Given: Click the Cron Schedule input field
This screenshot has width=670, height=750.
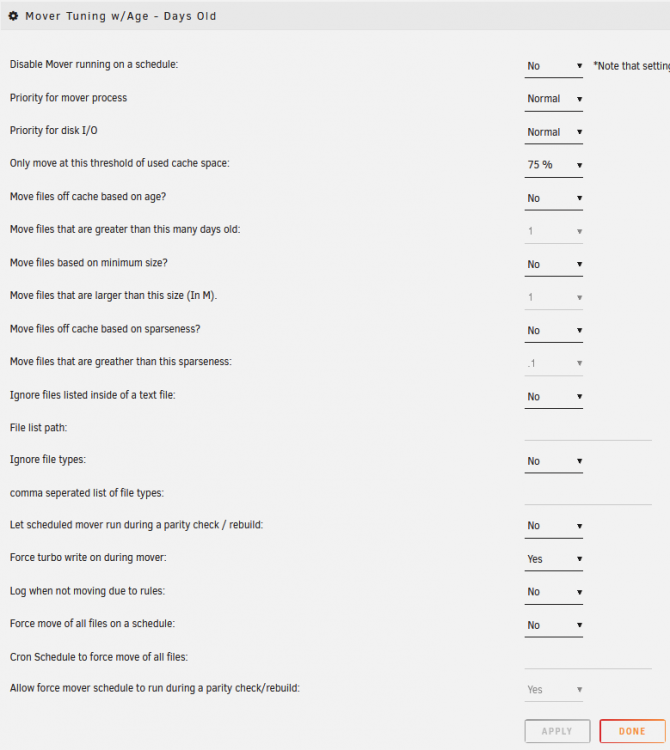Looking at the screenshot, I should 588,659.
